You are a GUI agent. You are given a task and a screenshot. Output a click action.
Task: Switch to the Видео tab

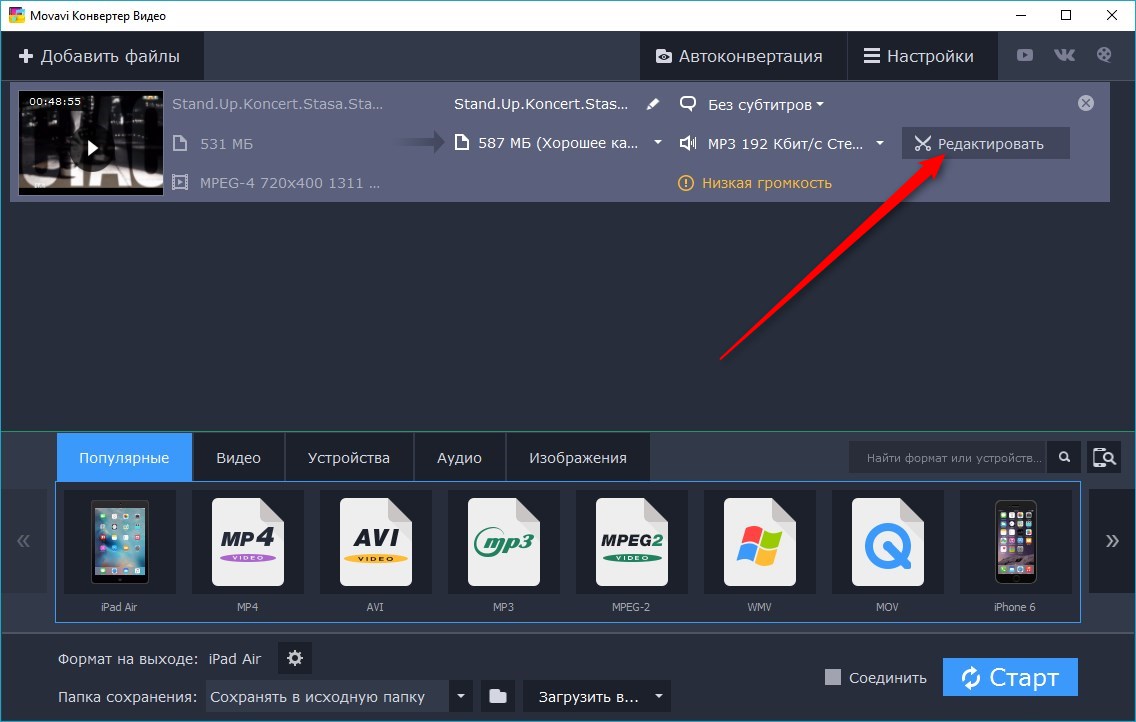coord(238,458)
